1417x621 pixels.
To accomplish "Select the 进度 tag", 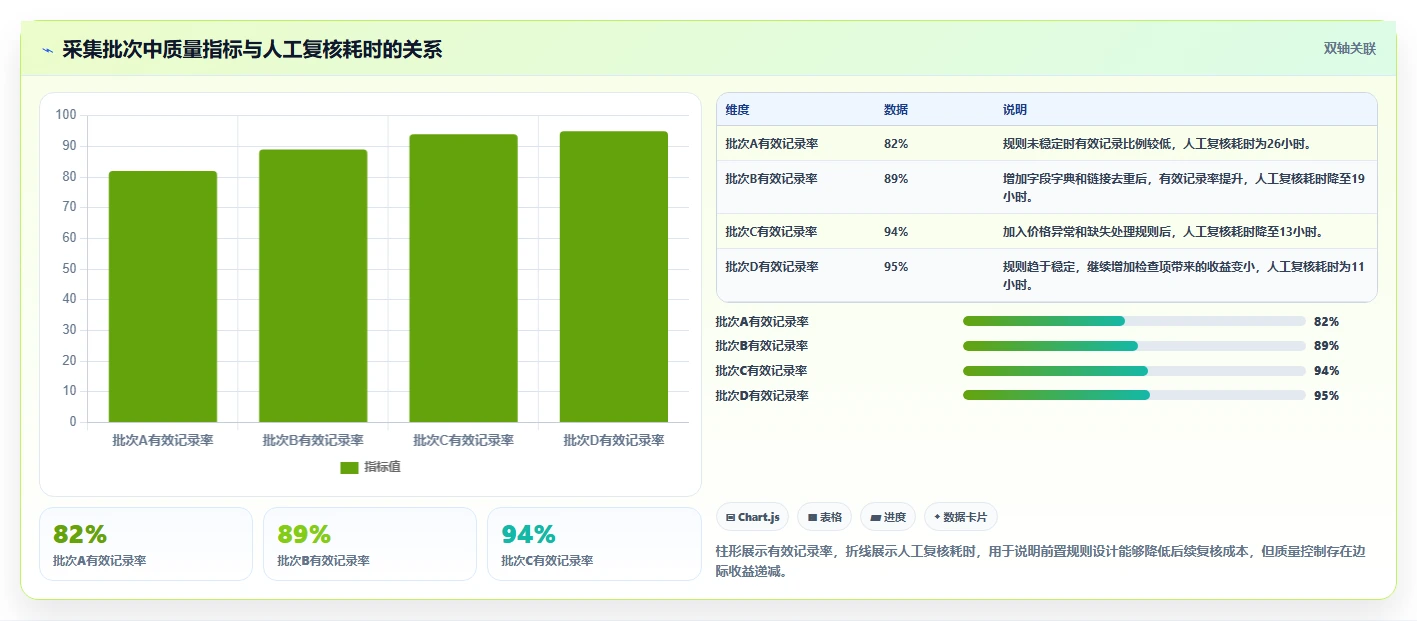I will (888, 517).
